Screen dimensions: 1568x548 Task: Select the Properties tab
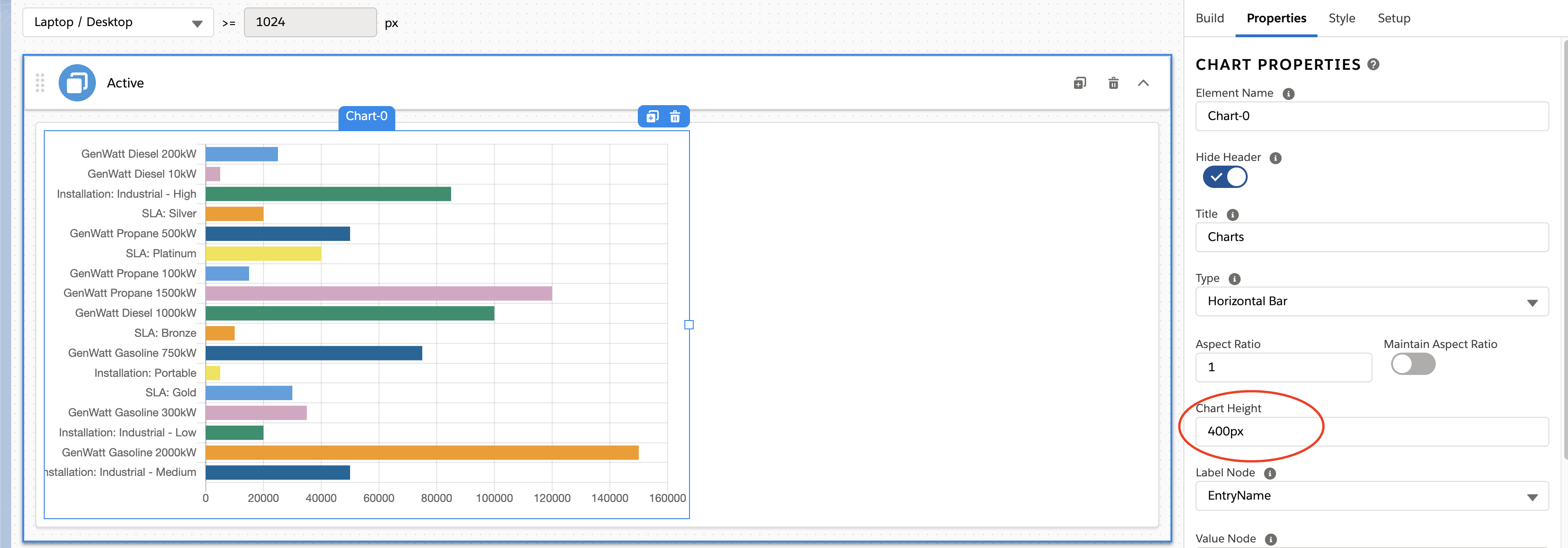click(1276, 18)
